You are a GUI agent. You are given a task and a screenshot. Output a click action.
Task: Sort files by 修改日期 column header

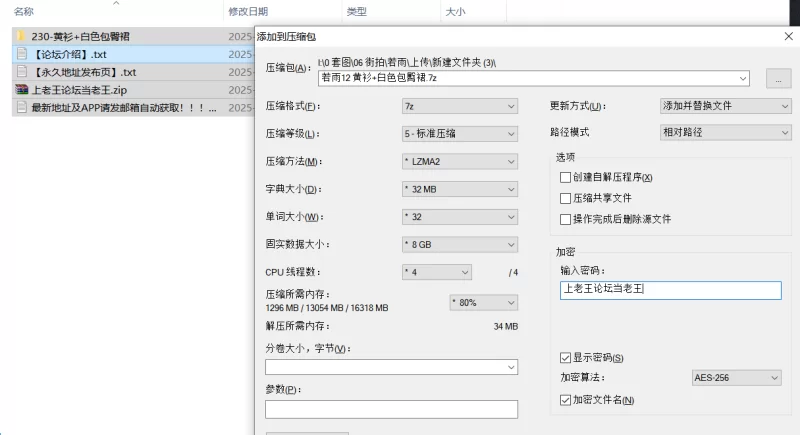tap(248, 11)
